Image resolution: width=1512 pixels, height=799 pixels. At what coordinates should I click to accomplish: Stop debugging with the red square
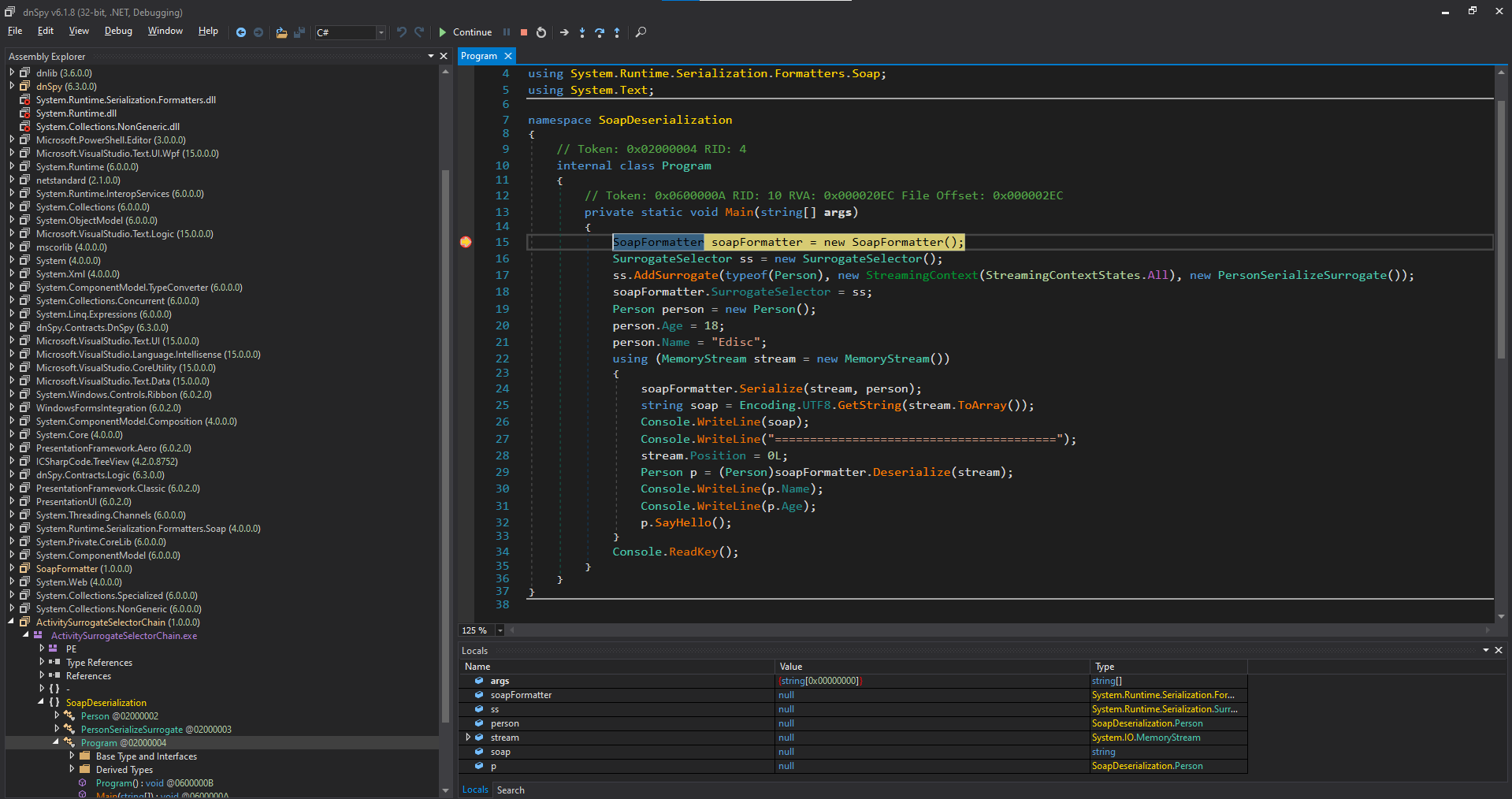point(524,32)
